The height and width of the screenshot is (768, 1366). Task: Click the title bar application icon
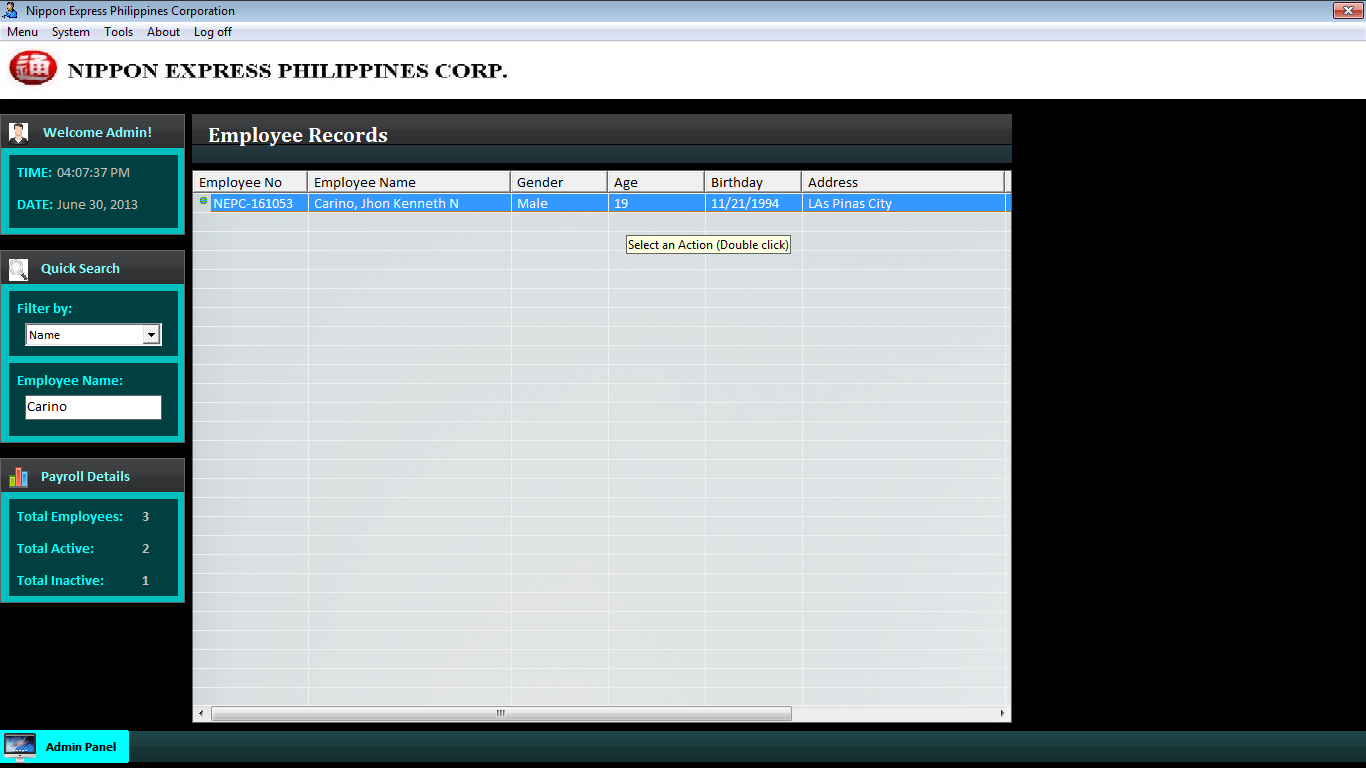pos(10,11)
